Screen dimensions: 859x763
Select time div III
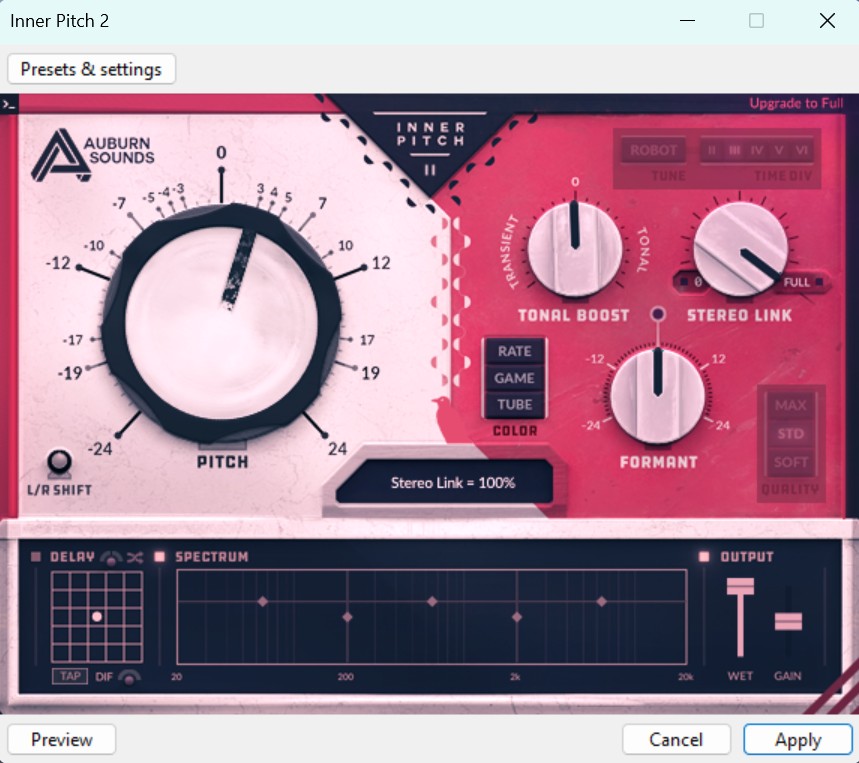(734, 151)
